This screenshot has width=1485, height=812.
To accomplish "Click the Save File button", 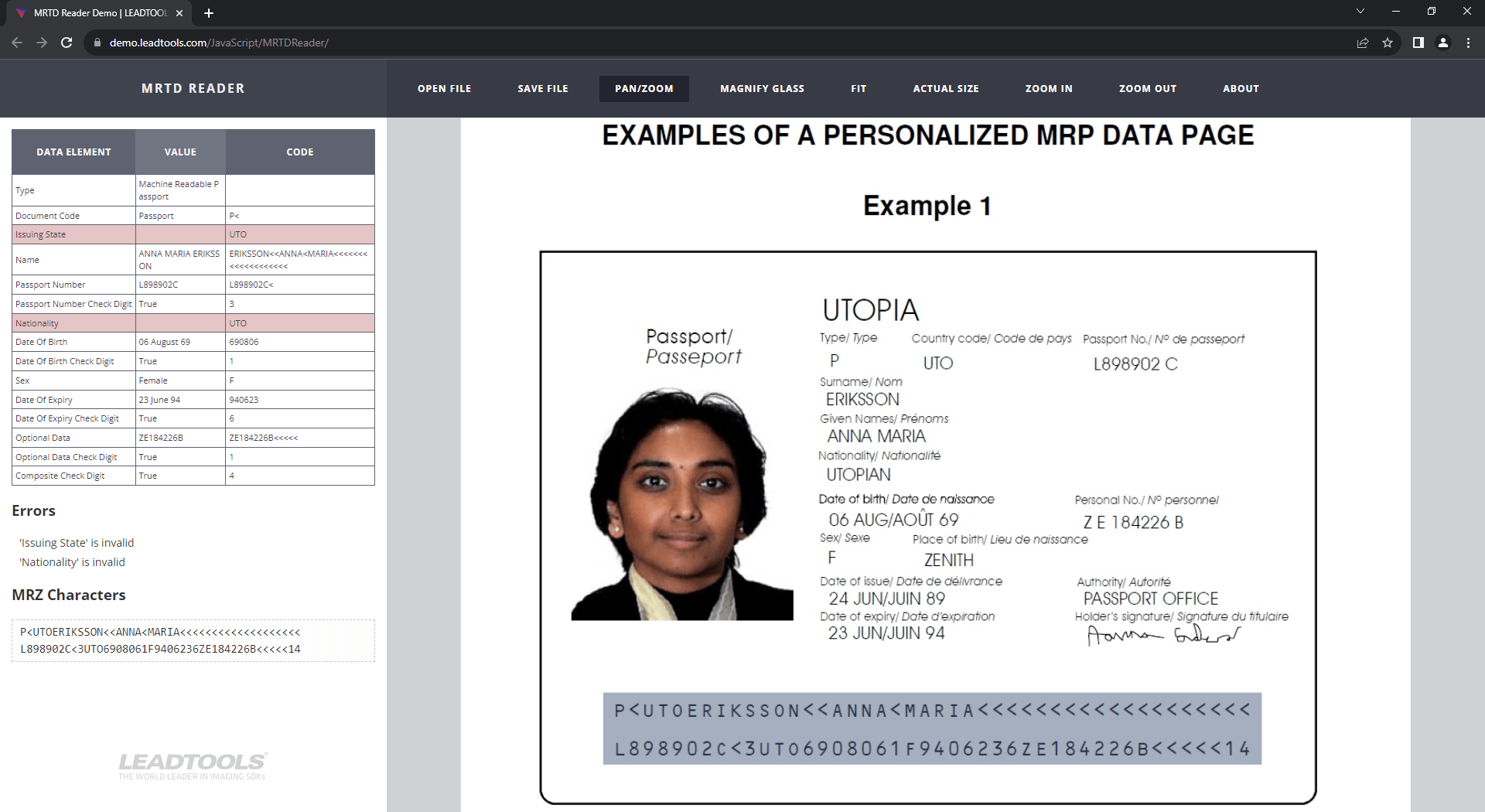I will [542, 88].
